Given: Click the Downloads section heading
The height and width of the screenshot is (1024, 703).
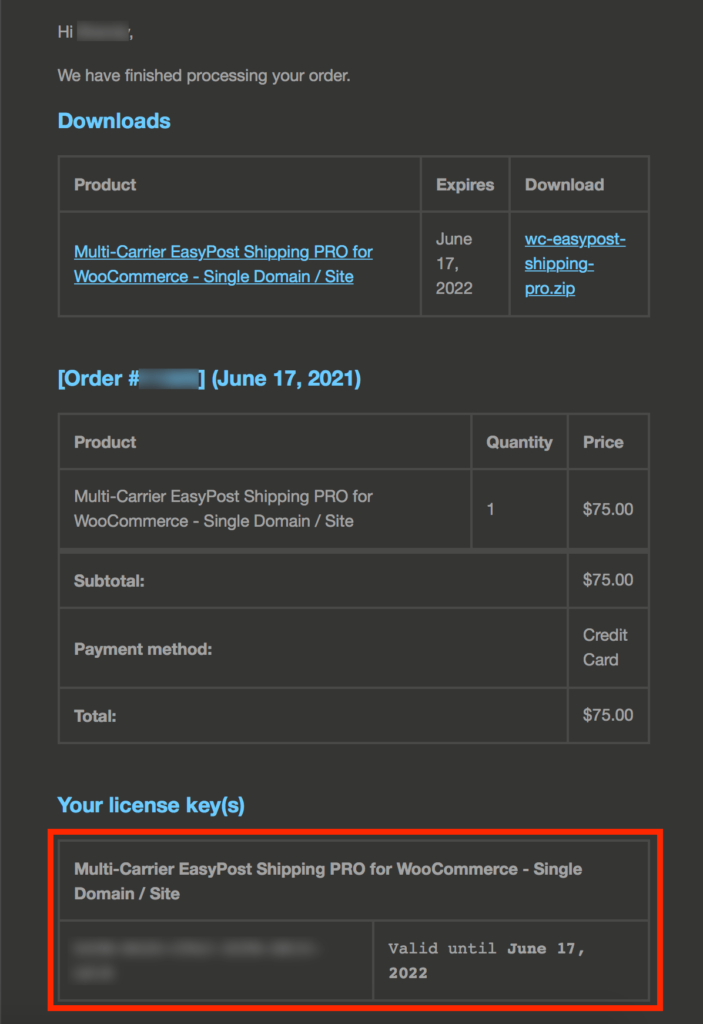Looking at the screenshot, I should [114, 121].
